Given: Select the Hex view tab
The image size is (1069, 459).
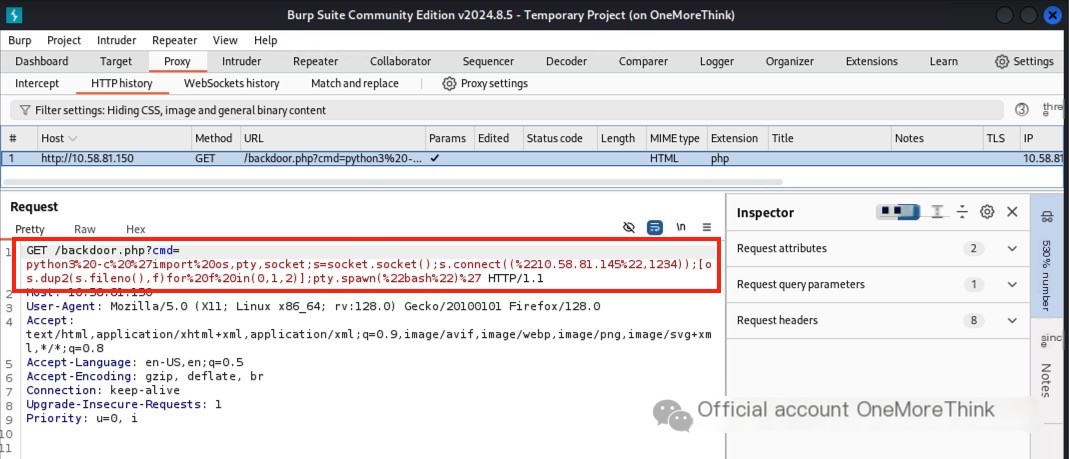Looking at the screenshot, I should pos(136,229).
